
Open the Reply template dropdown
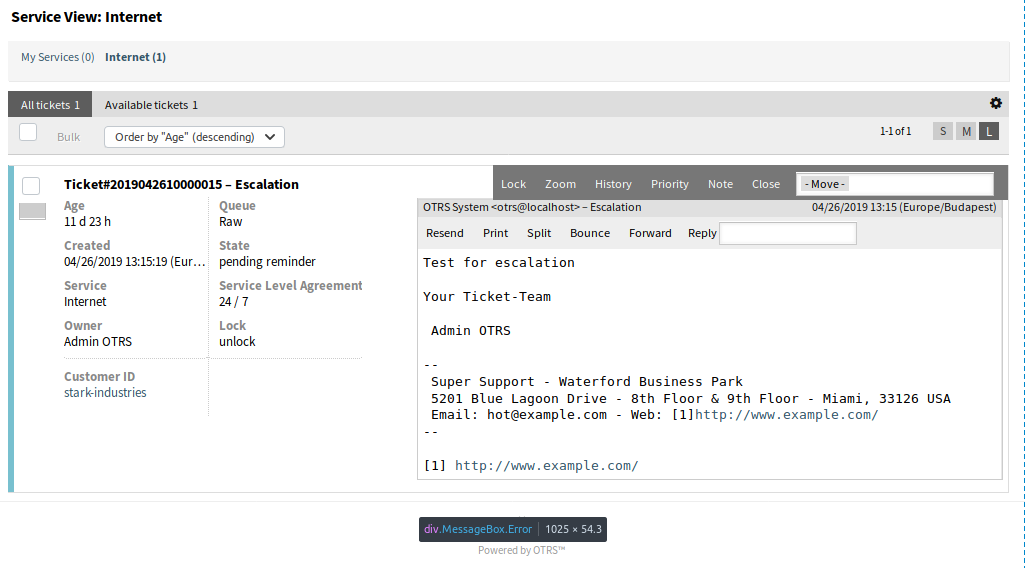coord(788,233)
